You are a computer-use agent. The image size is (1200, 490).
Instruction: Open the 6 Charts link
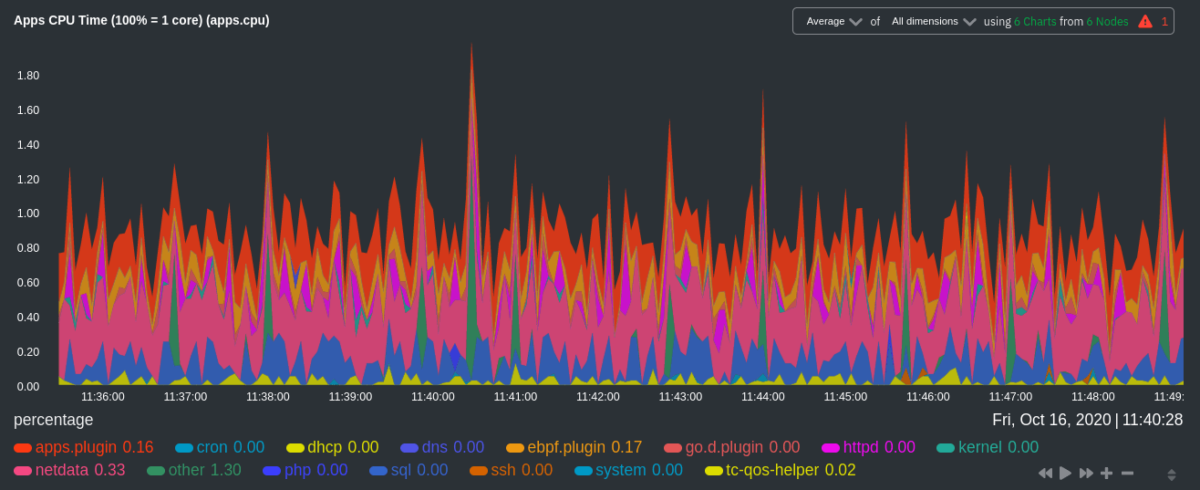1035,21
